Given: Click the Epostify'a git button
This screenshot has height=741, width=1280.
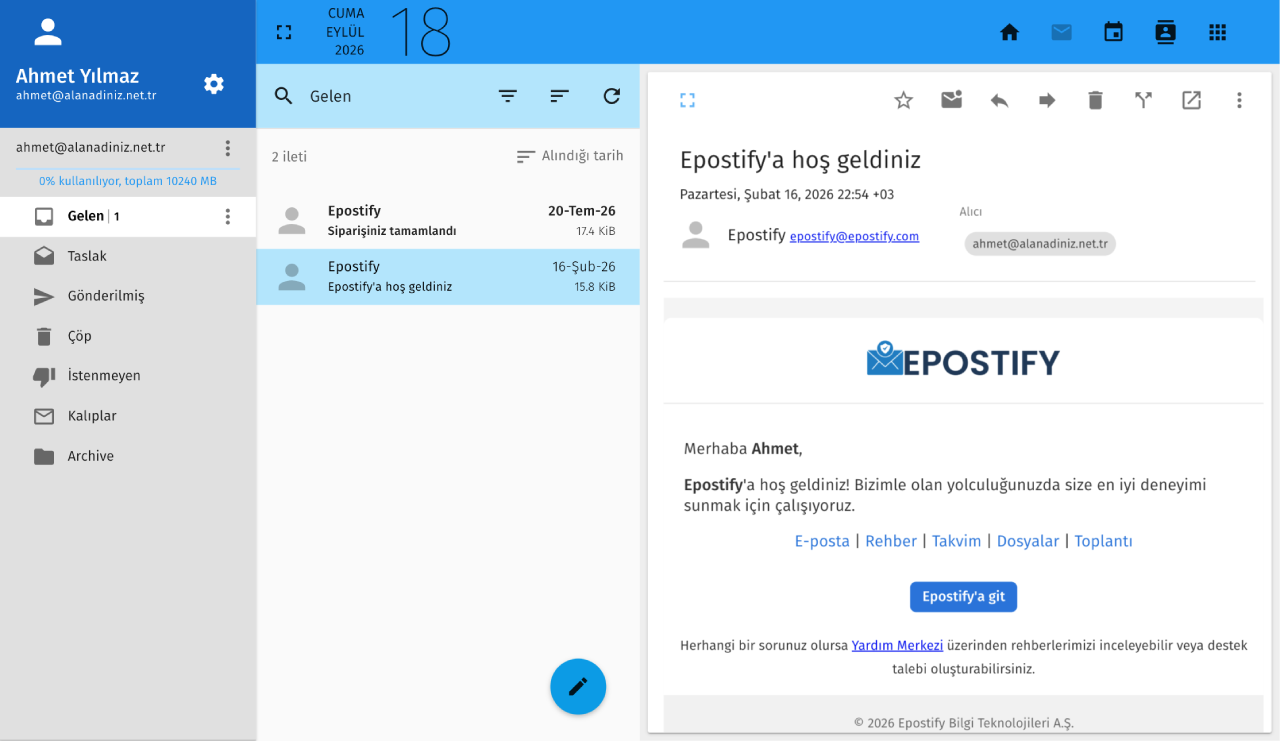Looking at the screenshot, I should point(964,597).
